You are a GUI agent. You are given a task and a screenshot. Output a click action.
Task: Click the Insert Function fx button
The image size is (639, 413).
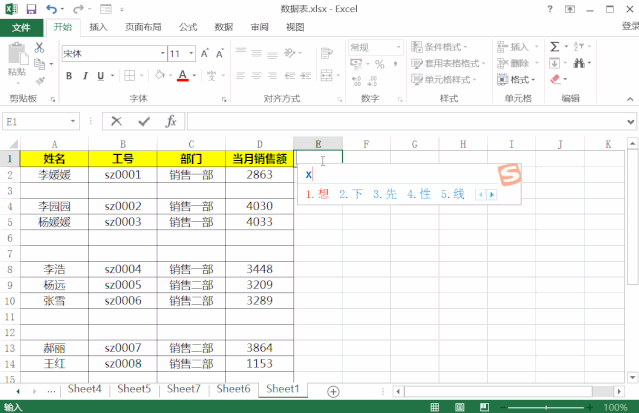coord(171,121)
